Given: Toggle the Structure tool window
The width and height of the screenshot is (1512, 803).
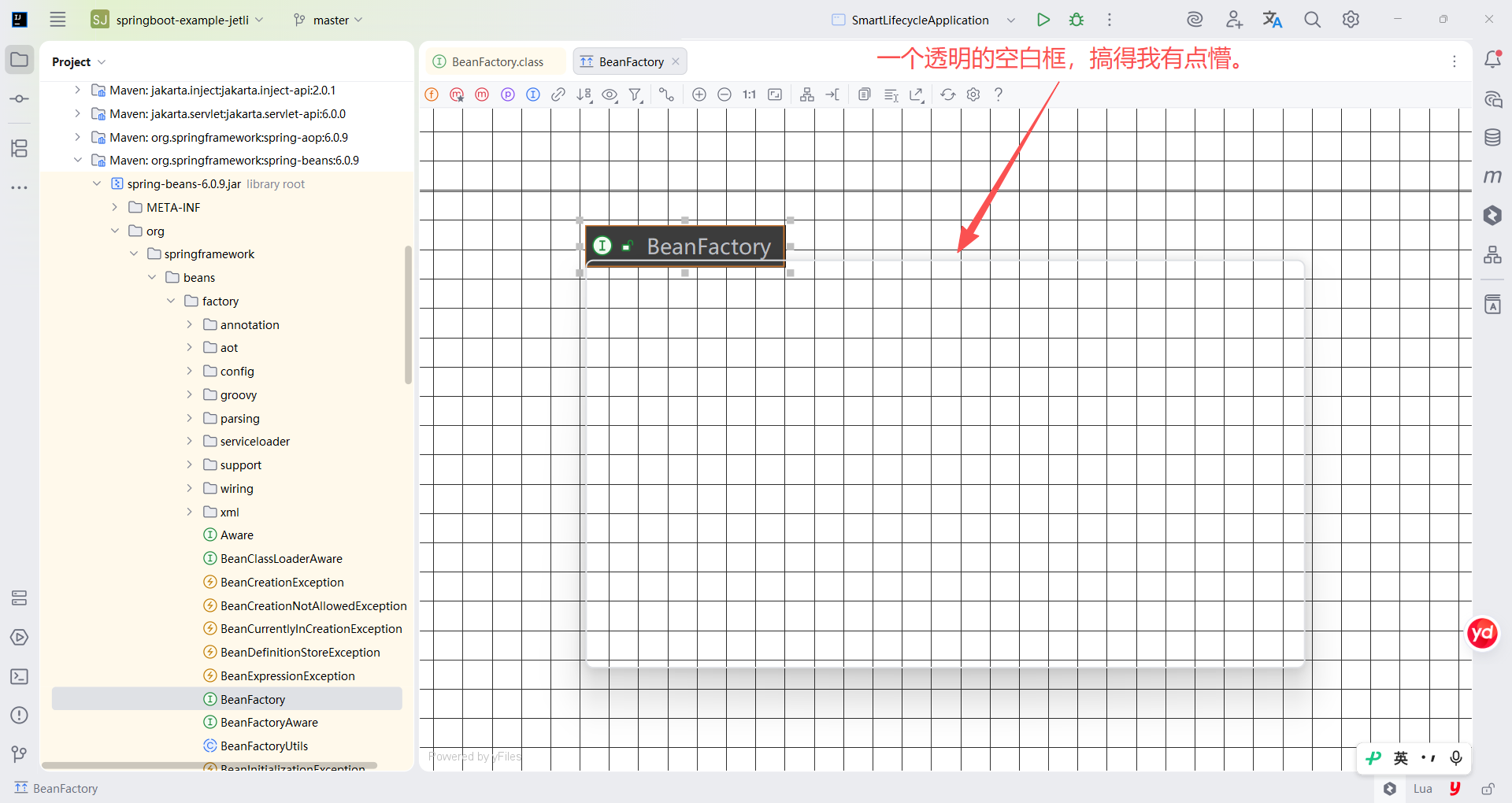Looking at the screenshot, I should tap(20, 148).
